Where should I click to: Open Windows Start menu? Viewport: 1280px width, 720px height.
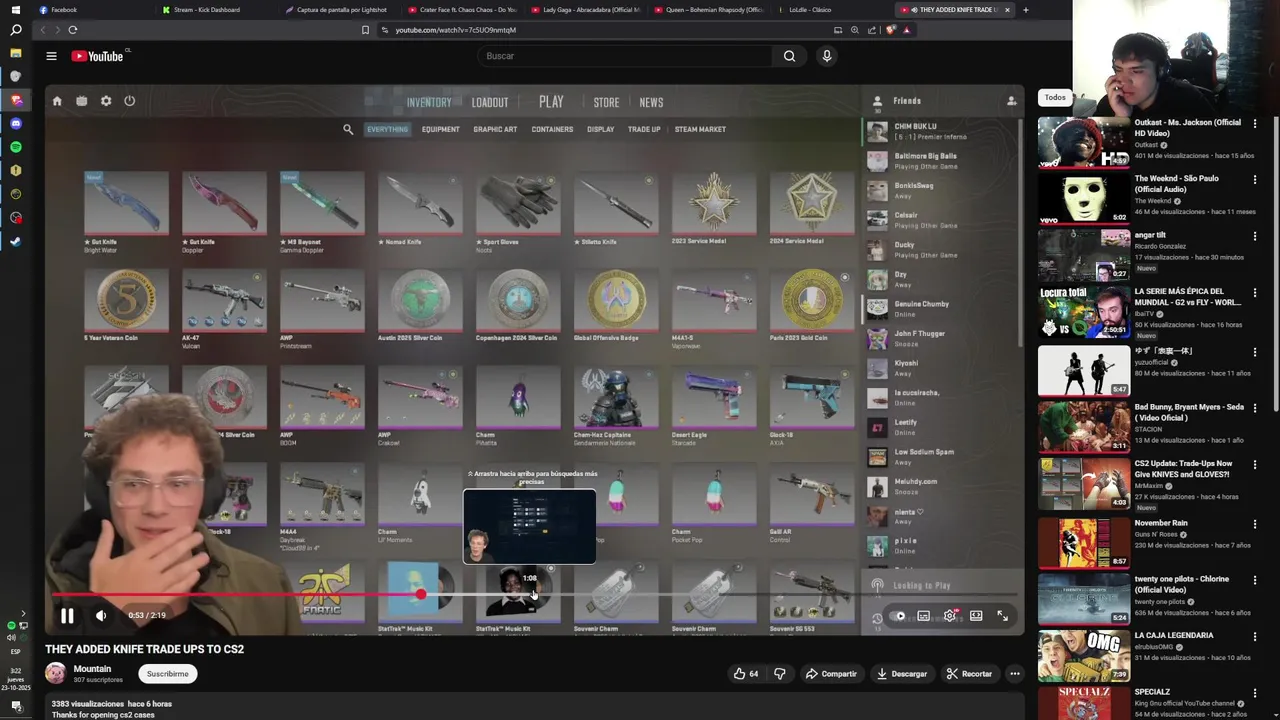pos(15,9)
